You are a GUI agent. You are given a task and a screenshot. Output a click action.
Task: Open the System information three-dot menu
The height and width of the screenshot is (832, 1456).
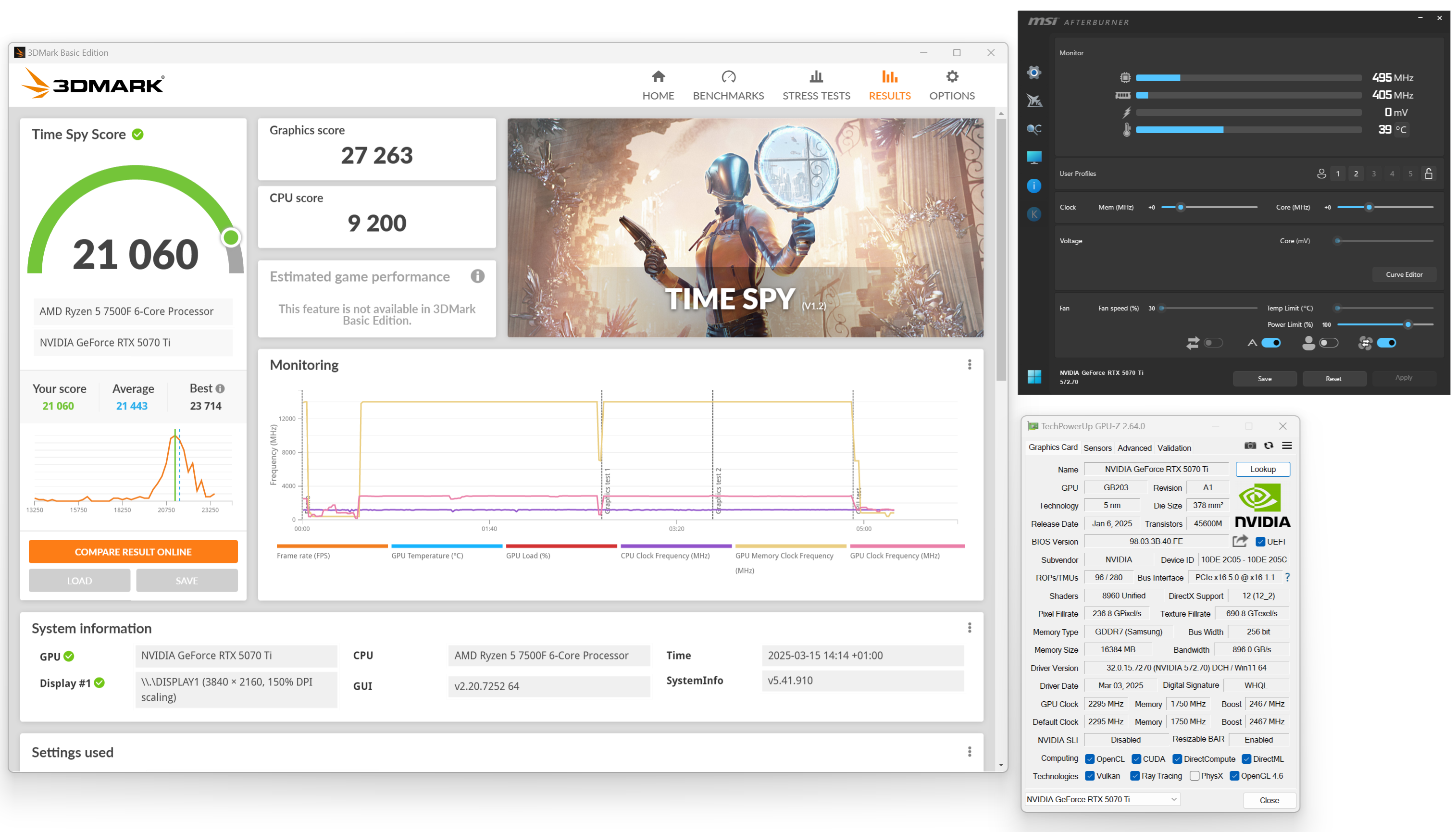click(x=969, y=628)
